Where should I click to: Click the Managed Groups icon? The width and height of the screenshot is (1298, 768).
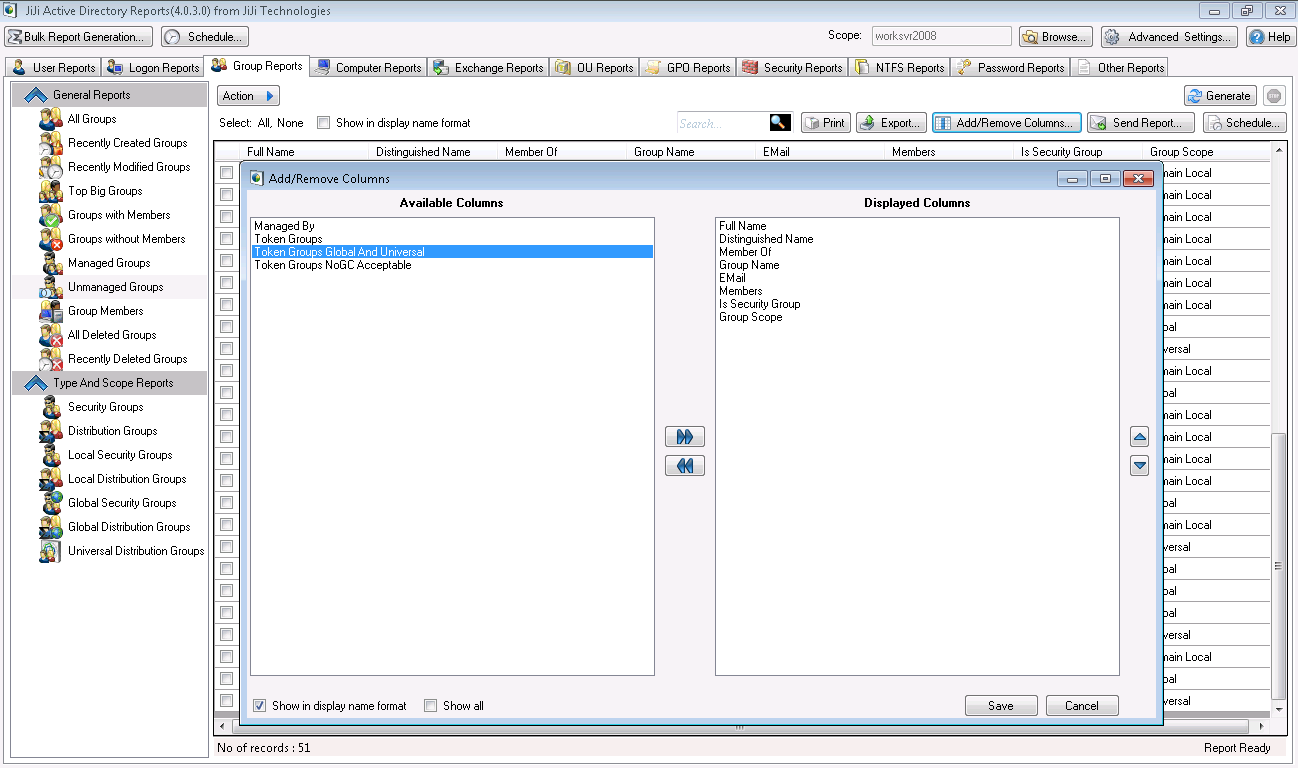[51, 263]
